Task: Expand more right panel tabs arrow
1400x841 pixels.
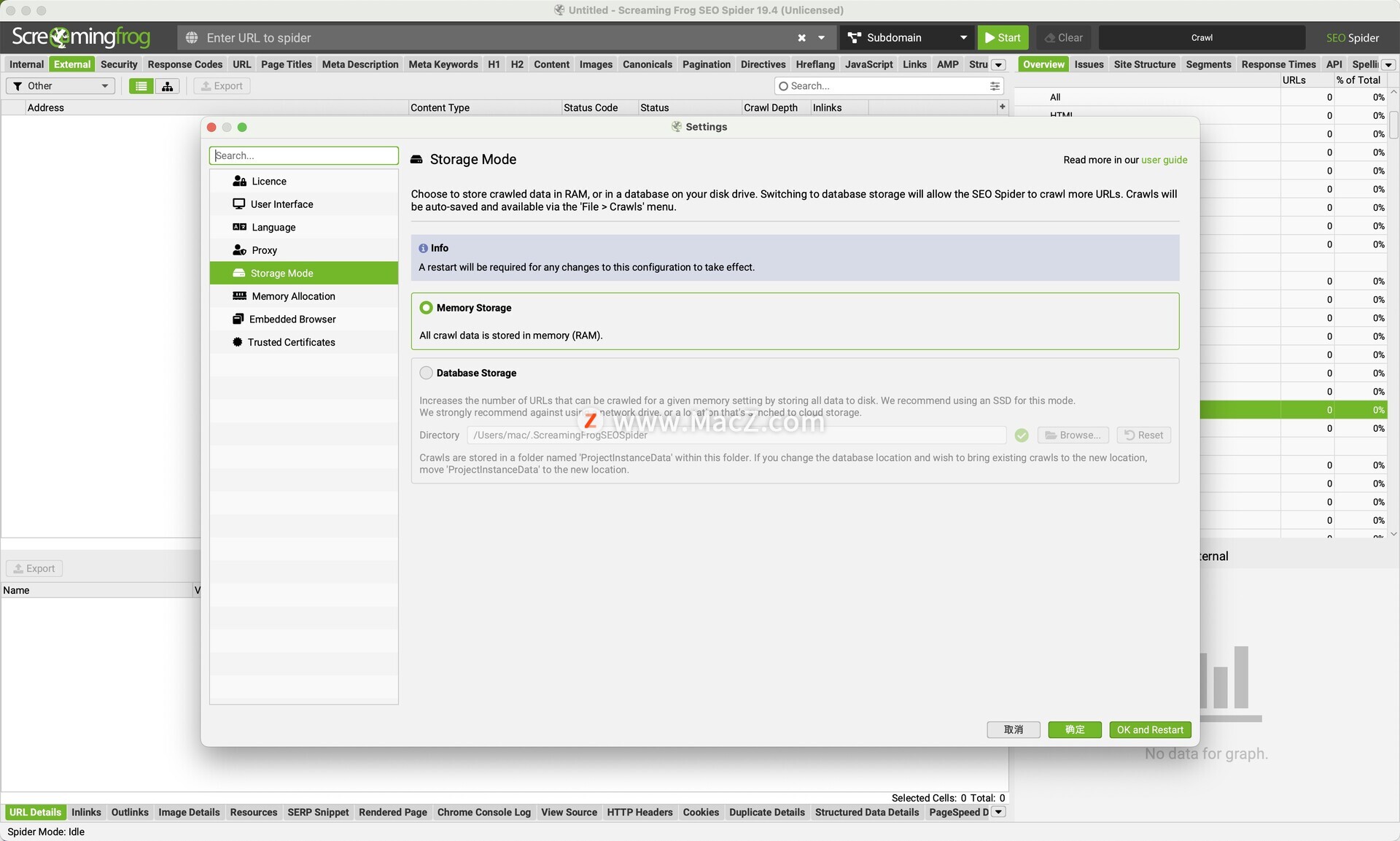Action: tap(1388, 65)
